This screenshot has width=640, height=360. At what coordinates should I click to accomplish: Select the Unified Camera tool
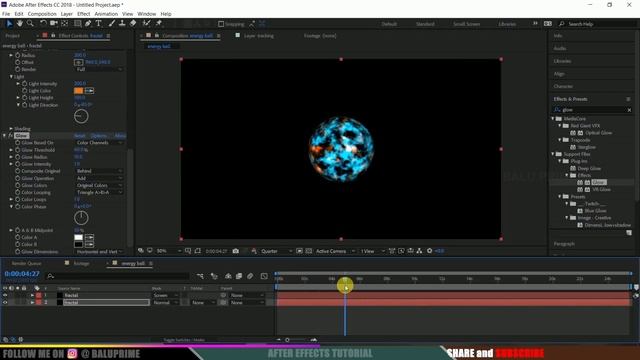(54, 24)
